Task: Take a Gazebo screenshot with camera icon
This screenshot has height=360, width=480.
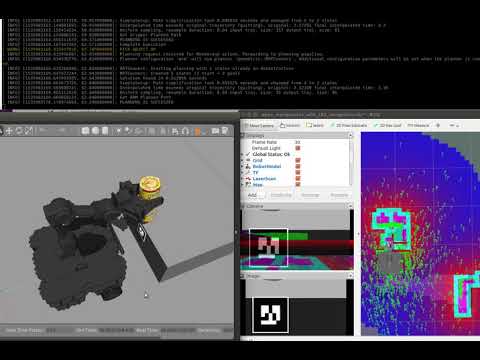Action: (x=215, y=131)
